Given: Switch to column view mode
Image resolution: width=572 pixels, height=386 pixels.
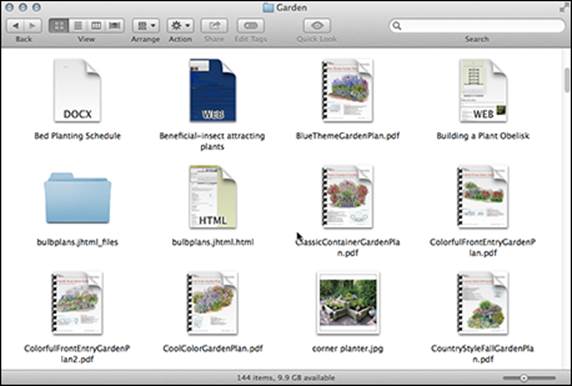Looking at the screenshot, I should pos(96,26).
